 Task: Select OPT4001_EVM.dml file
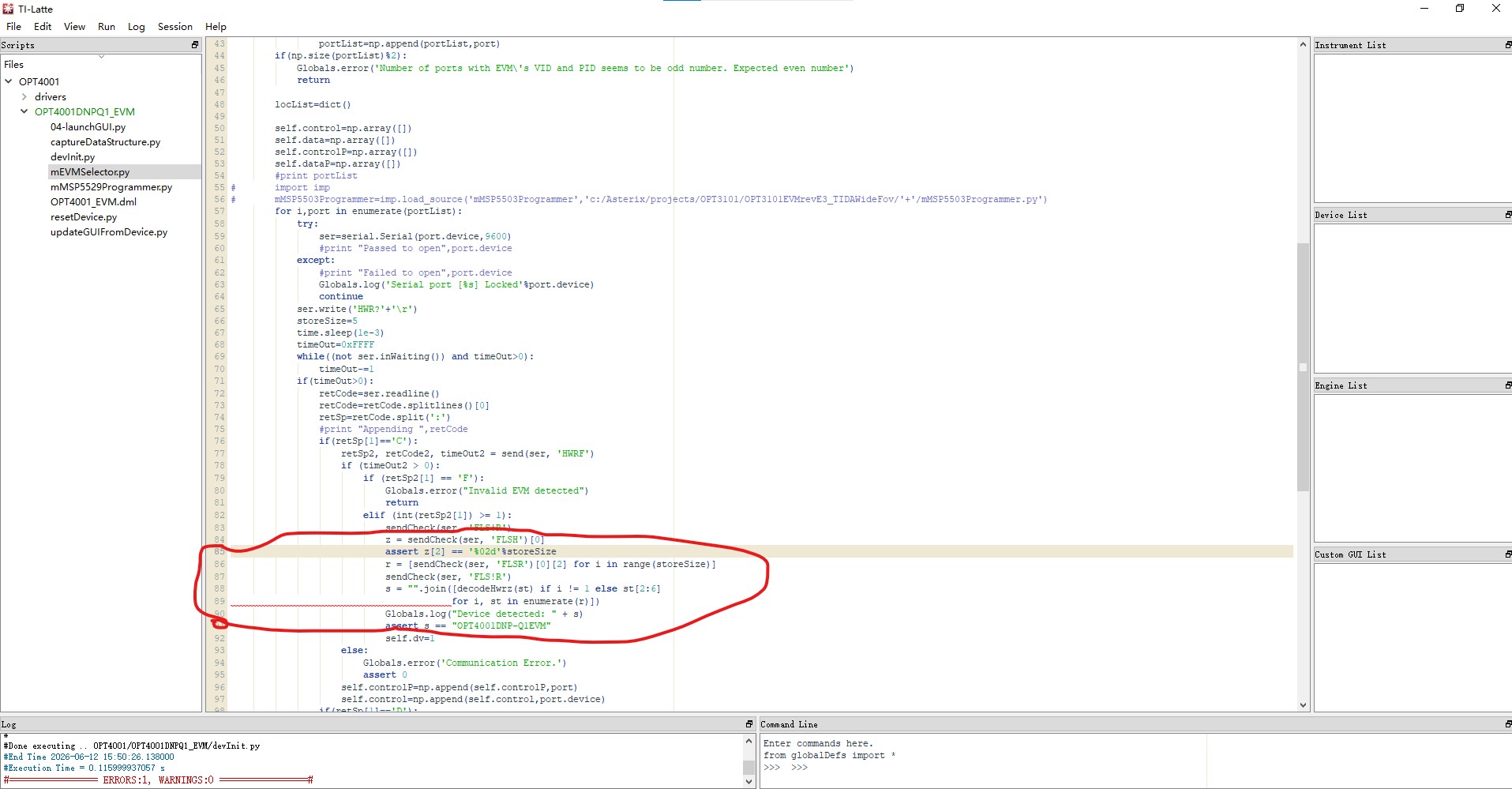(x=93, y=202)
